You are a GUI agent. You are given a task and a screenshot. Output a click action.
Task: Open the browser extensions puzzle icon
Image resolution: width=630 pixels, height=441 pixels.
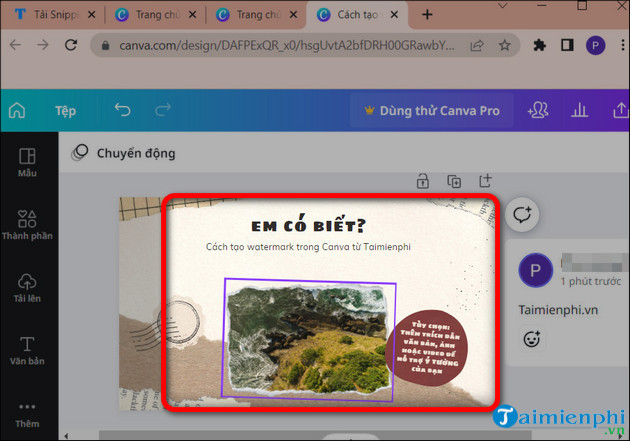tap(540, 45)
